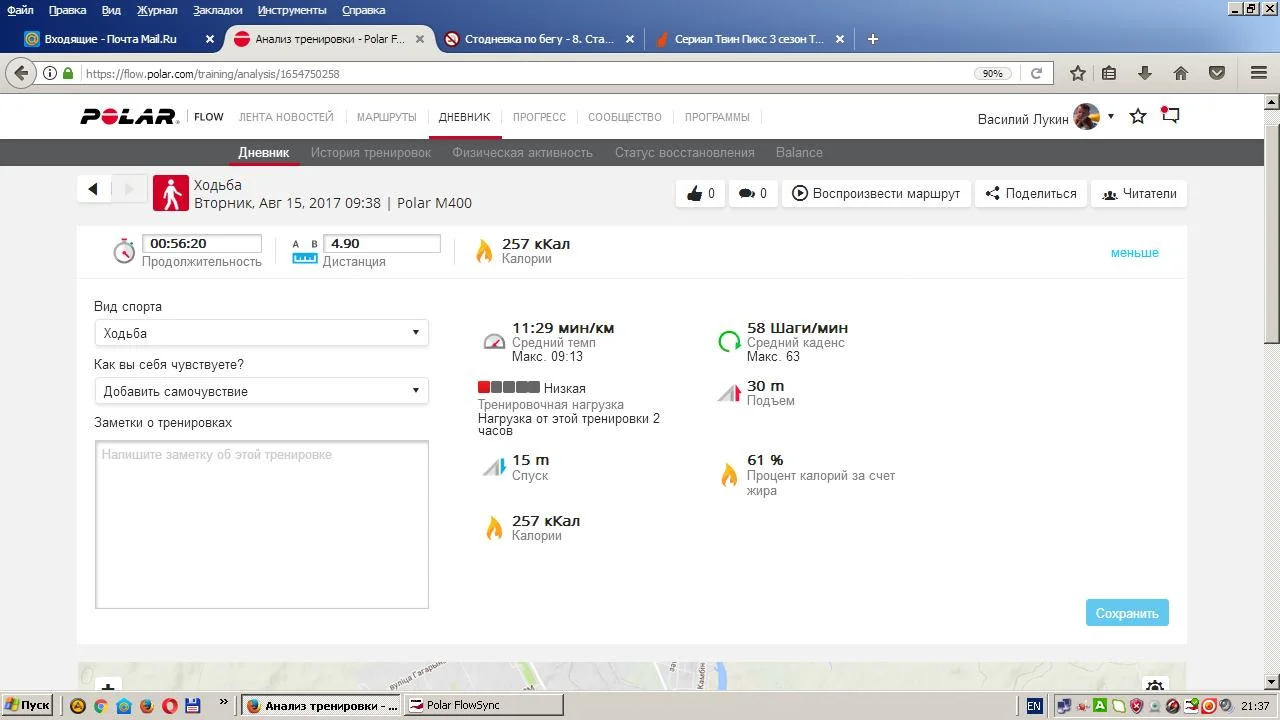Open История тренировок sub-tab
The image size is (1280, 720).
370,153
